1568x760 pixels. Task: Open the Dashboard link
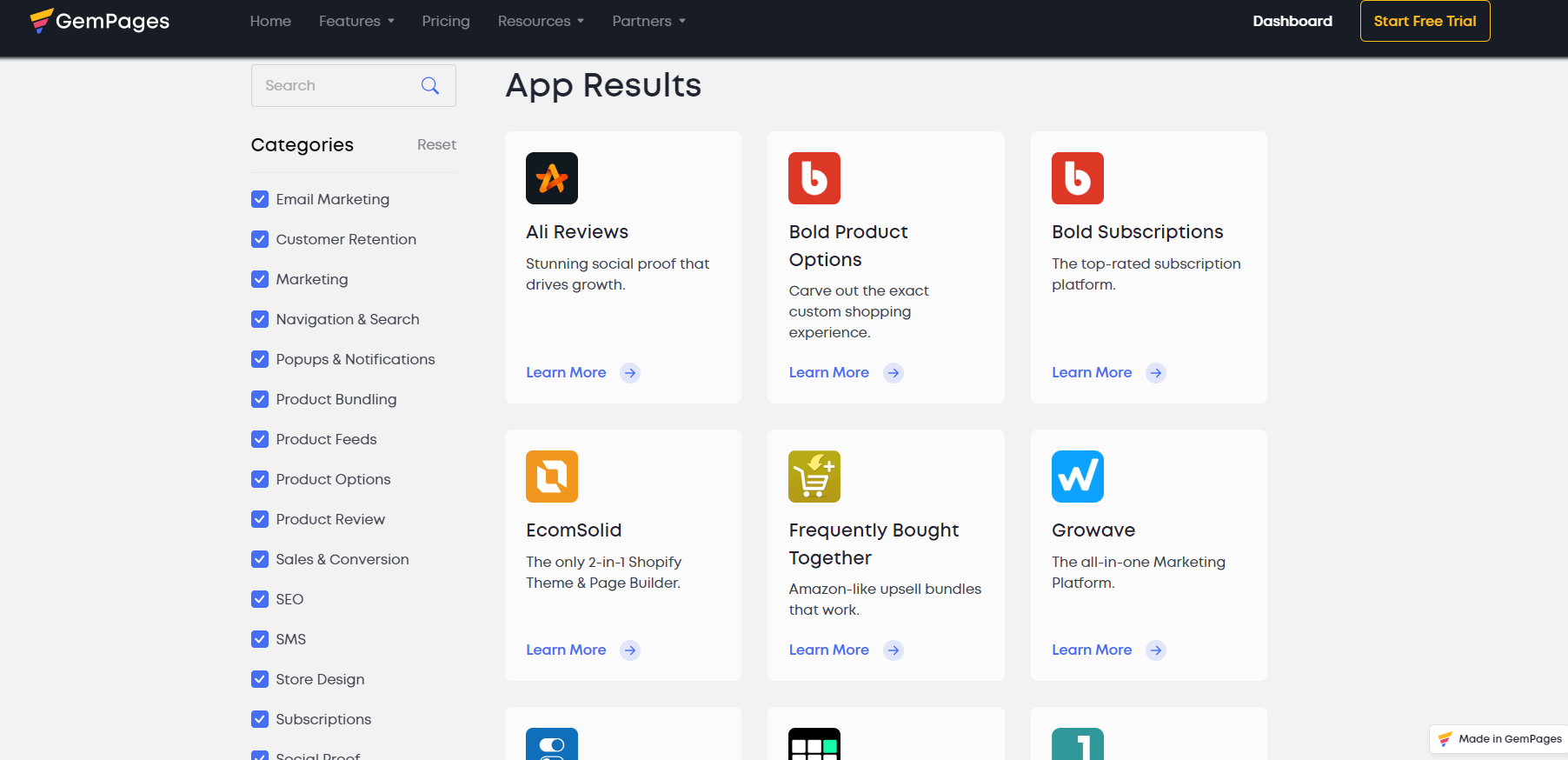coord(1292,21)
